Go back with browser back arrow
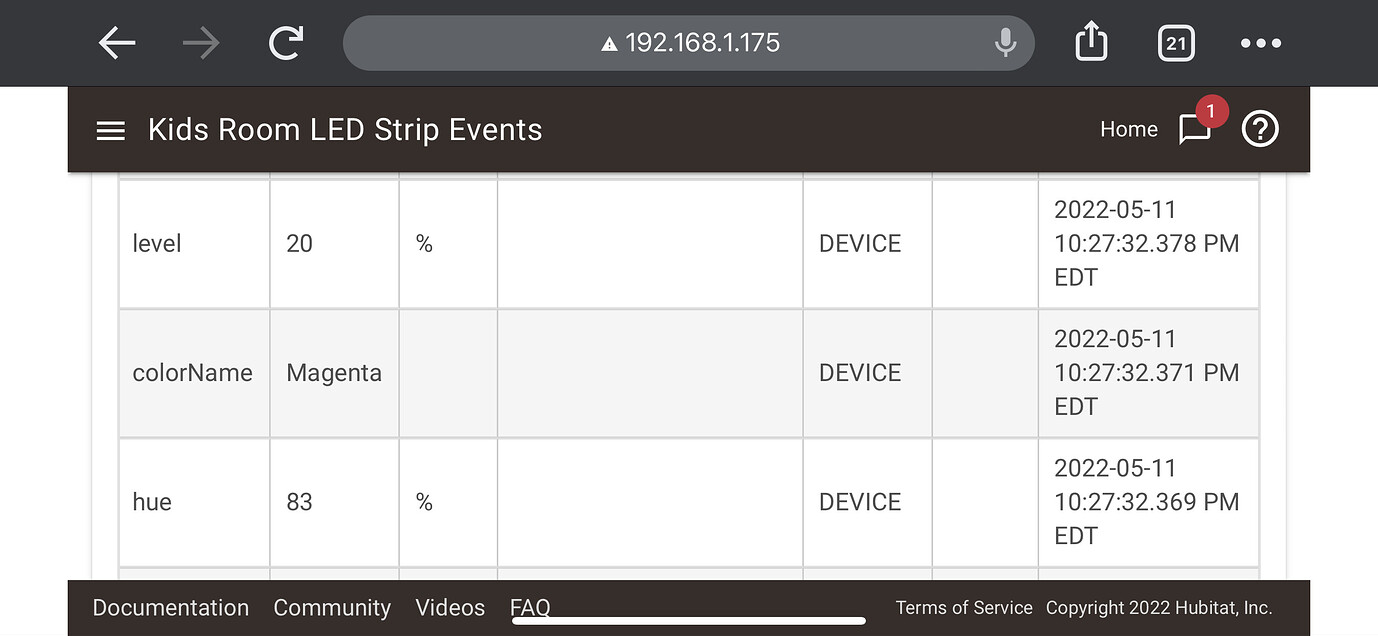1378x636 pixels. (117, 43)
